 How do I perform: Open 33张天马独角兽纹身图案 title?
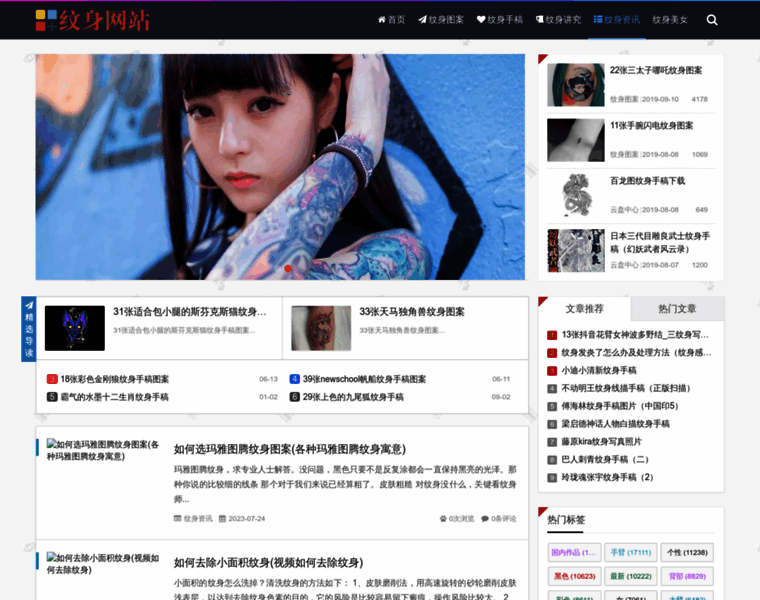(412, 312)
